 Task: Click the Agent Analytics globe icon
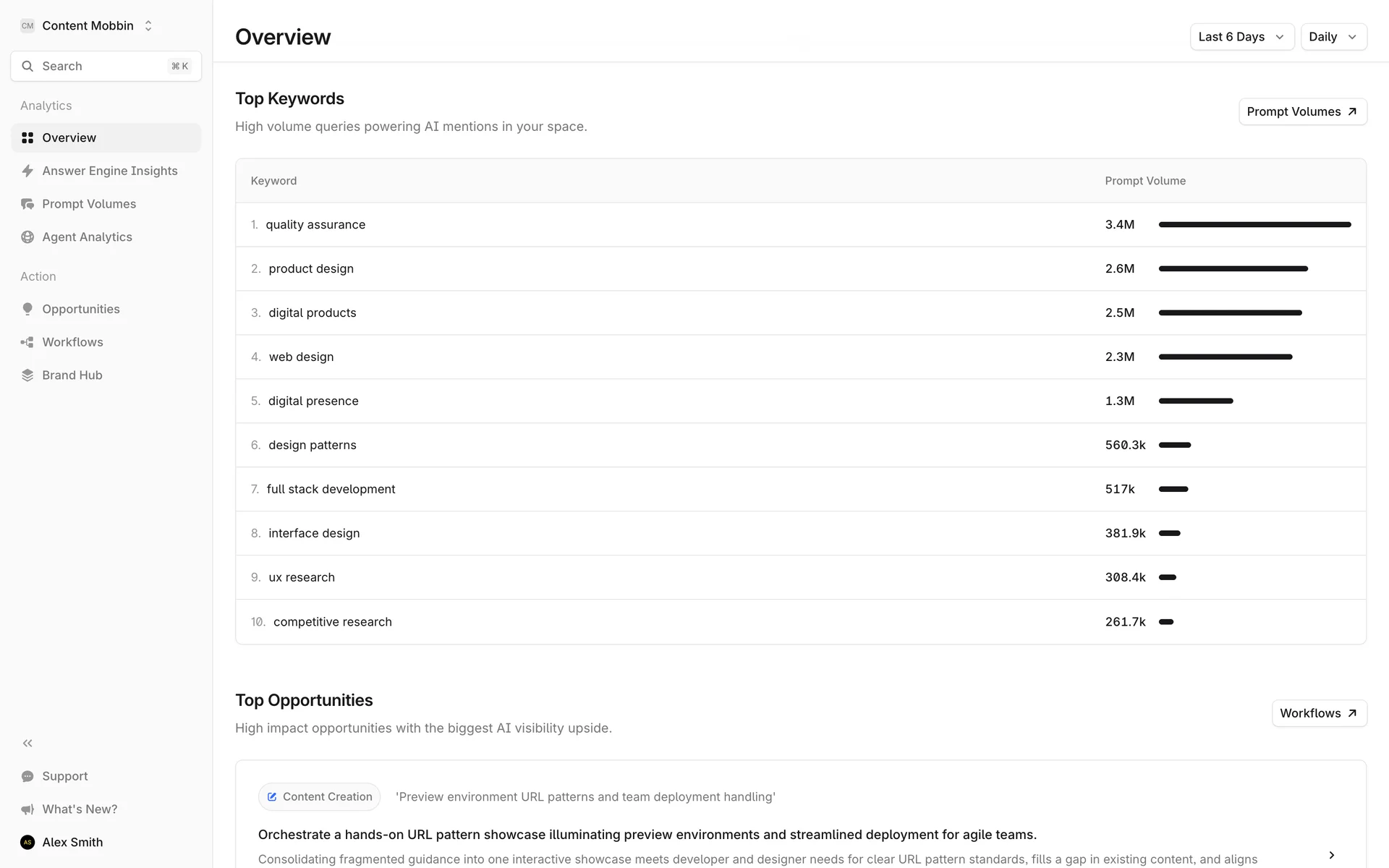point(27,237)
